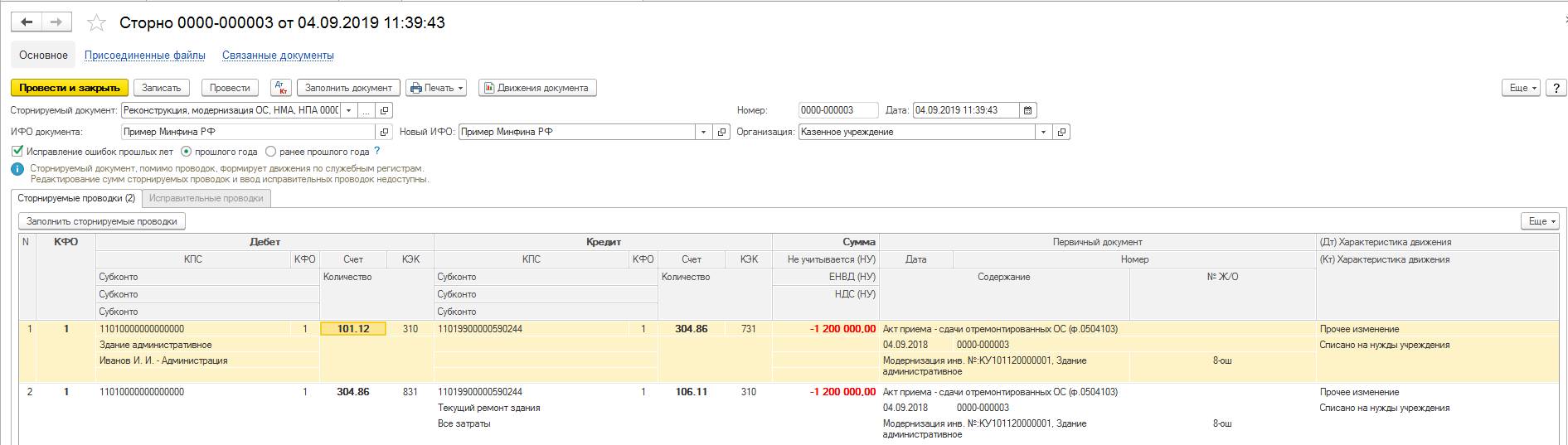Open the Новый ИФО record icon
Viewport: 1568px width, 445px height.
click(722, 132)
